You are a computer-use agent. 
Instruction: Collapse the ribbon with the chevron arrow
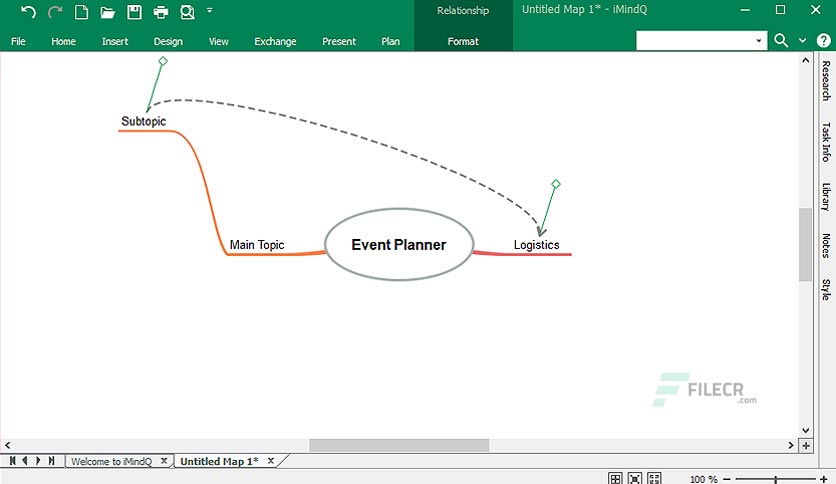point(802,41)
